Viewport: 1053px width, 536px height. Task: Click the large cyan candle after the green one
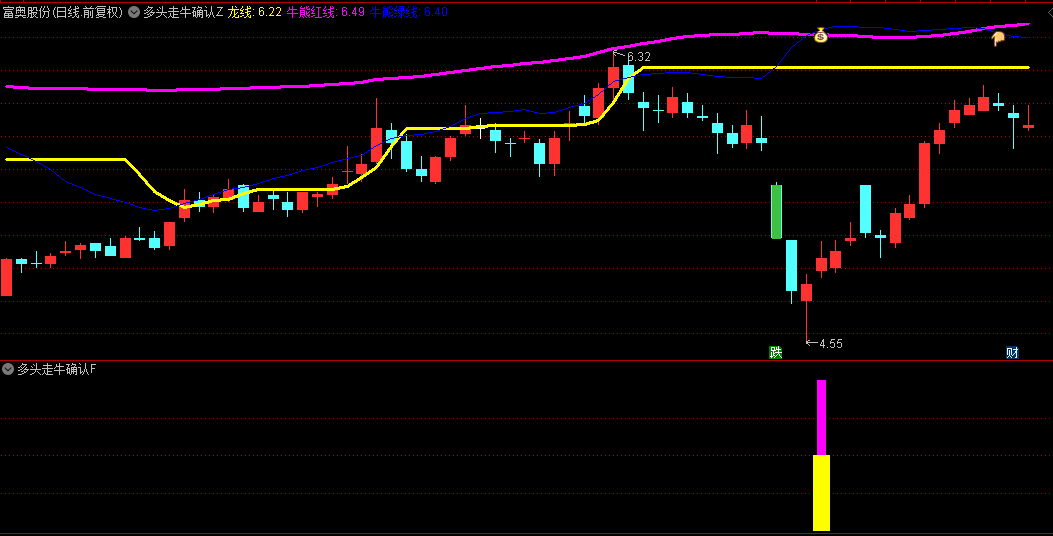point(792,265)
